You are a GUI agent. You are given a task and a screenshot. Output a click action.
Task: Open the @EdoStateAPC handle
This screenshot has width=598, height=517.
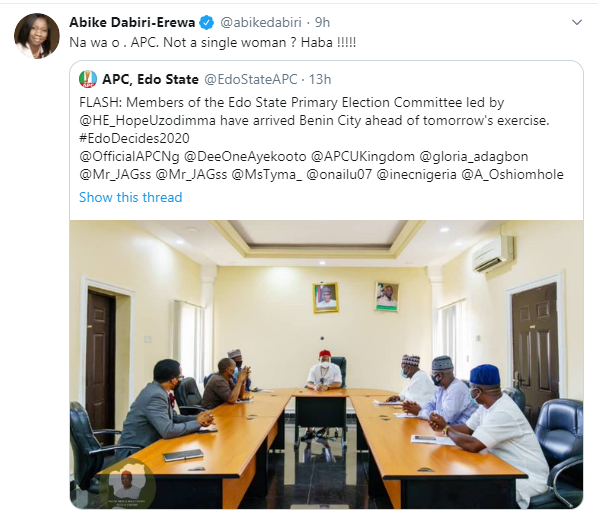tap(251, 79)
